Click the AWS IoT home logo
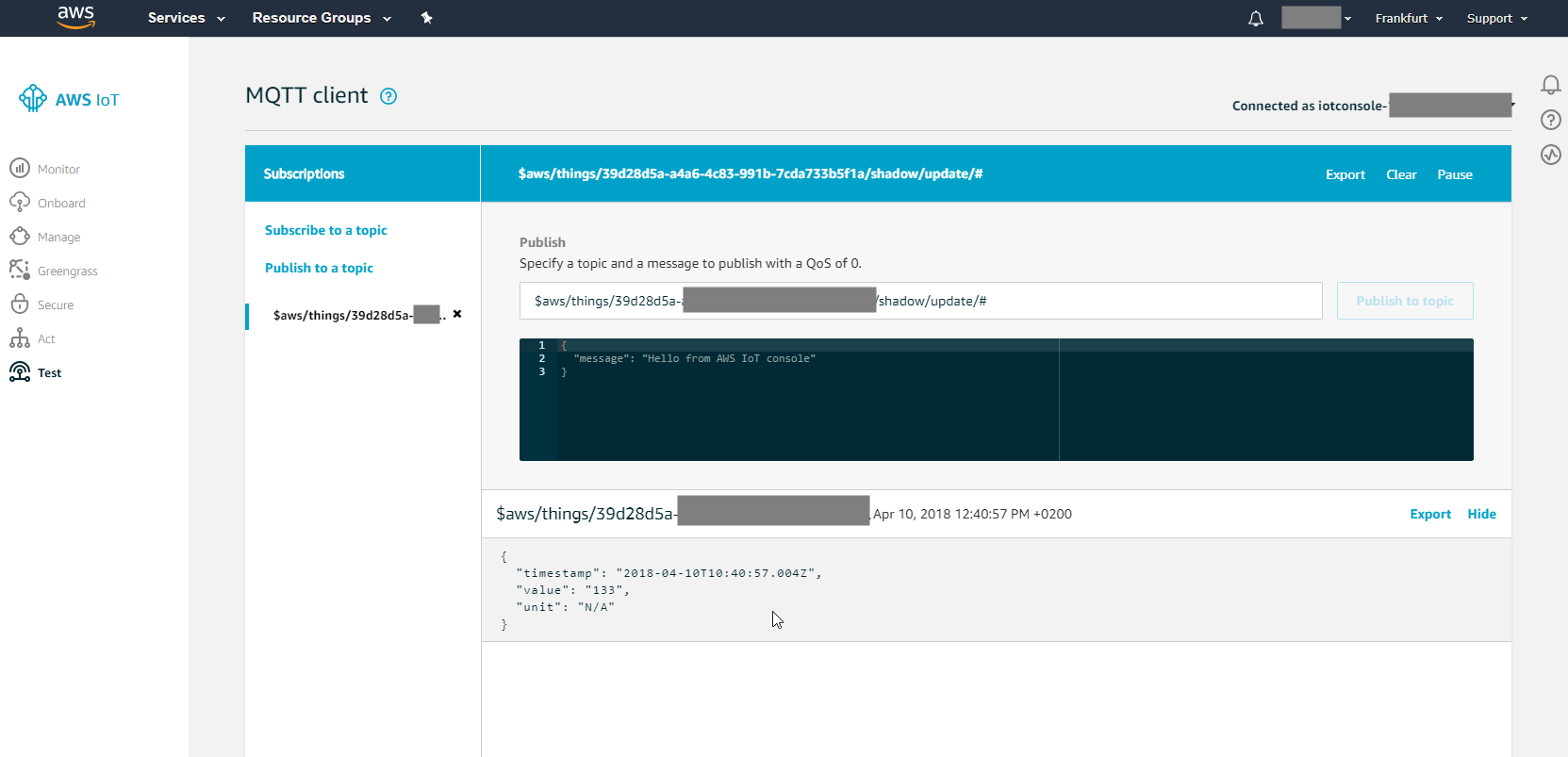 point(70,99)
